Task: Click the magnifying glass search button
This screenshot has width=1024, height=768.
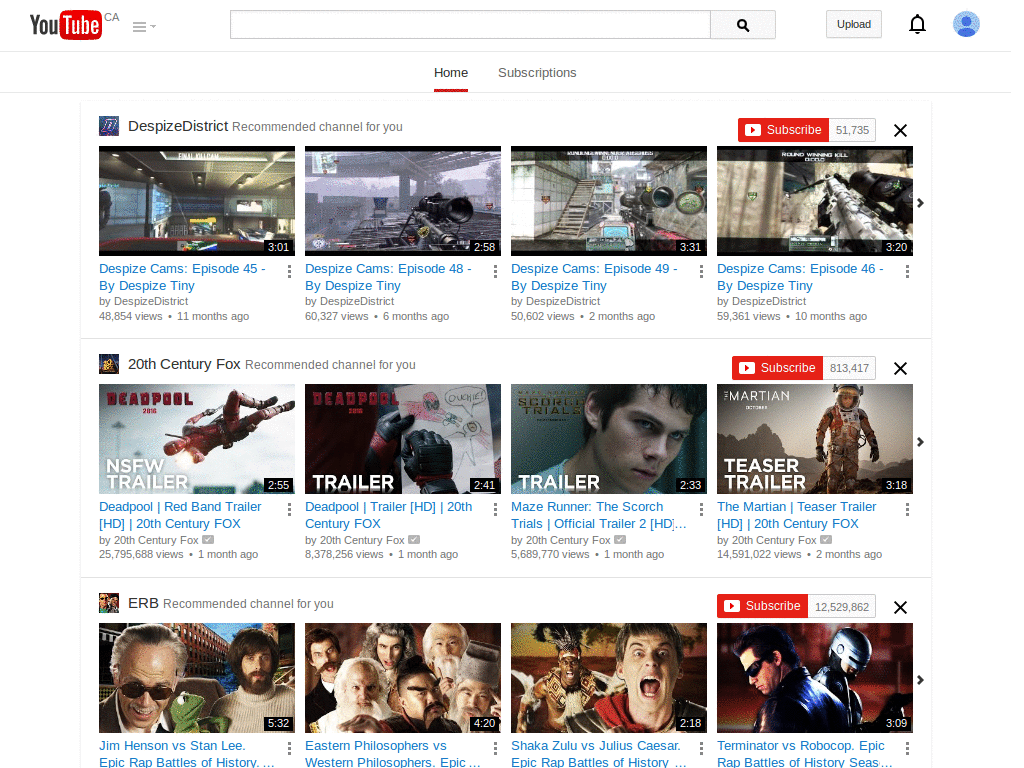Action: [x=743, y=25]
